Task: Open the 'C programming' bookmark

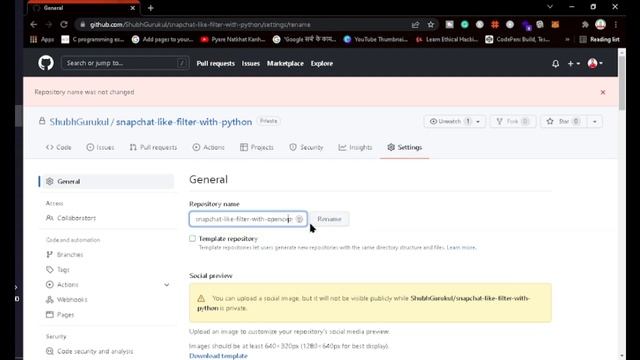Action: [93, 39]
